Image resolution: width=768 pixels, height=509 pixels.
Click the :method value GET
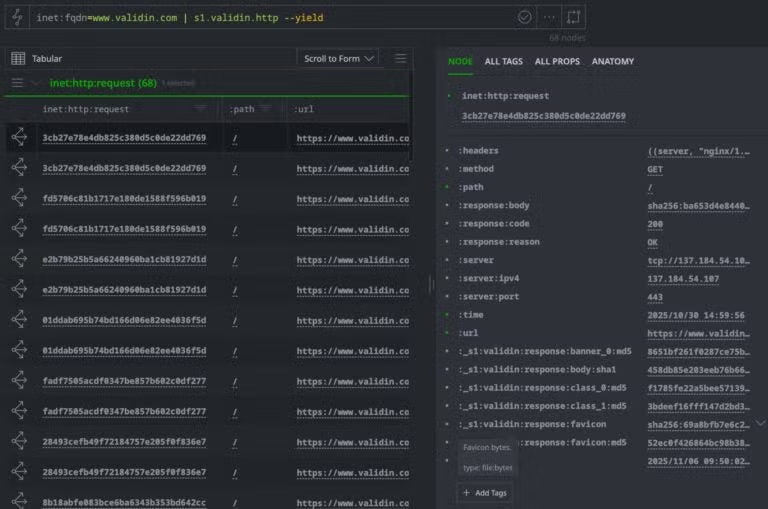click(x=655, y=170)
